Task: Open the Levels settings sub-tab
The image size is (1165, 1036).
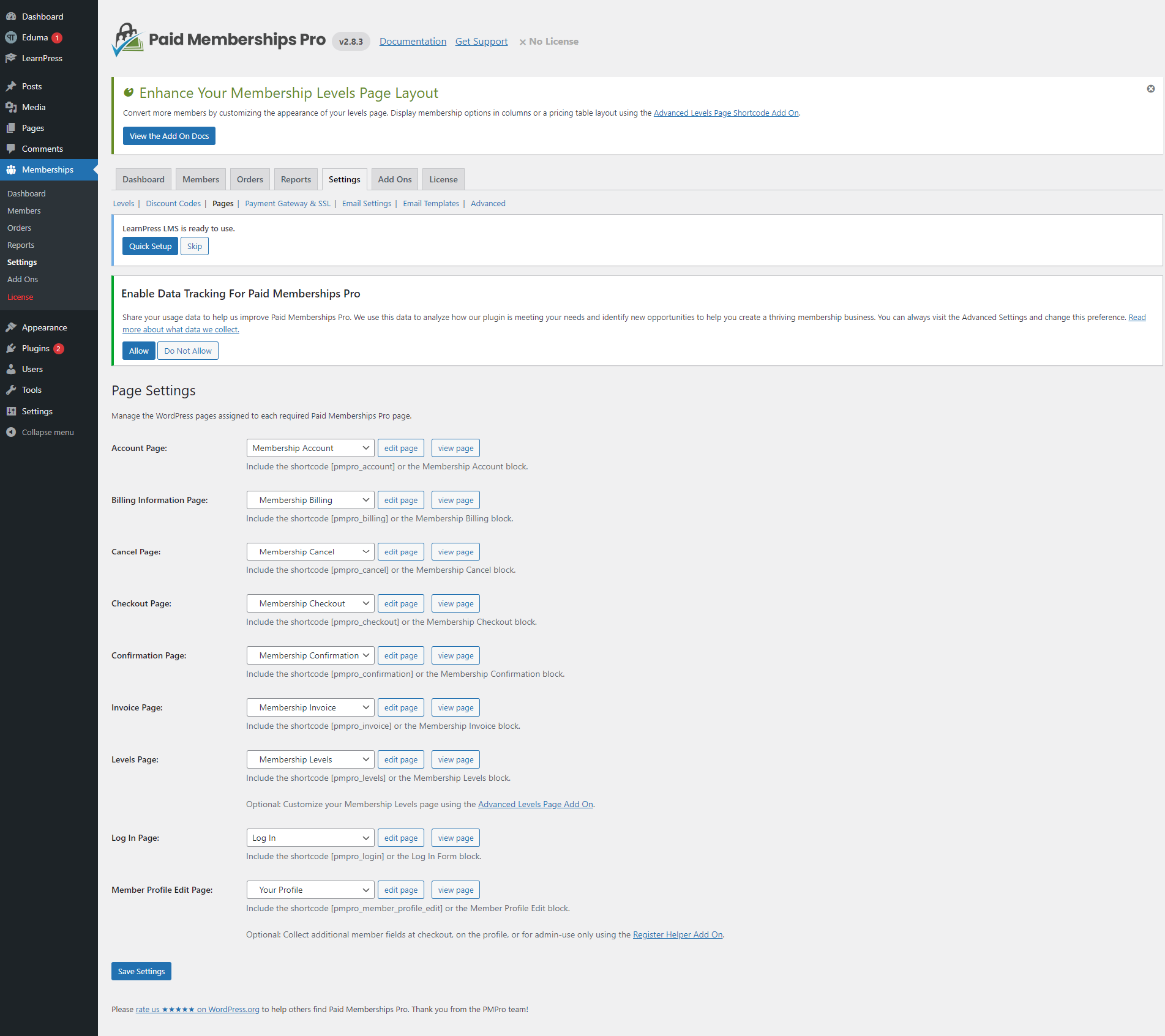Action: pyautogui.click(x=124, y=204)
